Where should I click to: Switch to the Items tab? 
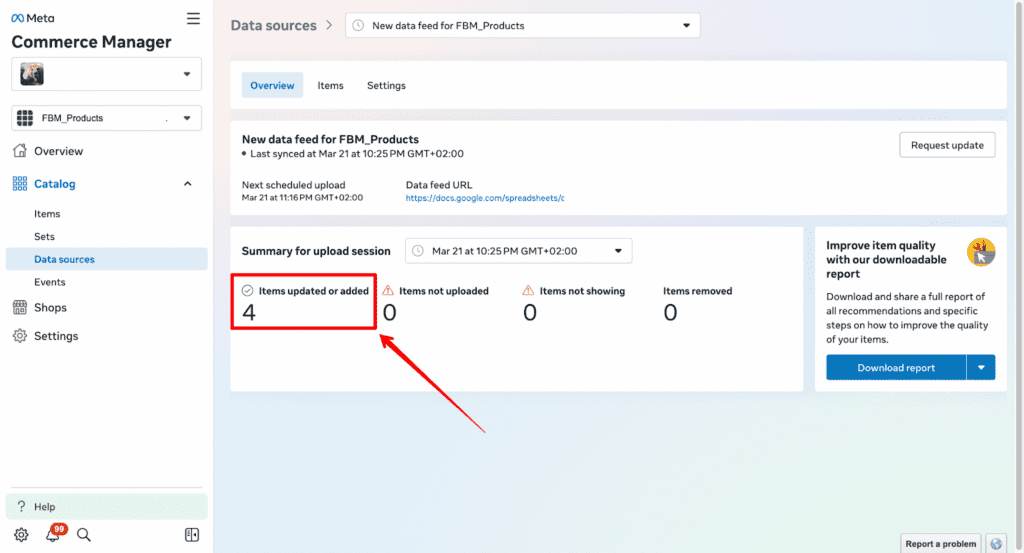pos(330,86)
